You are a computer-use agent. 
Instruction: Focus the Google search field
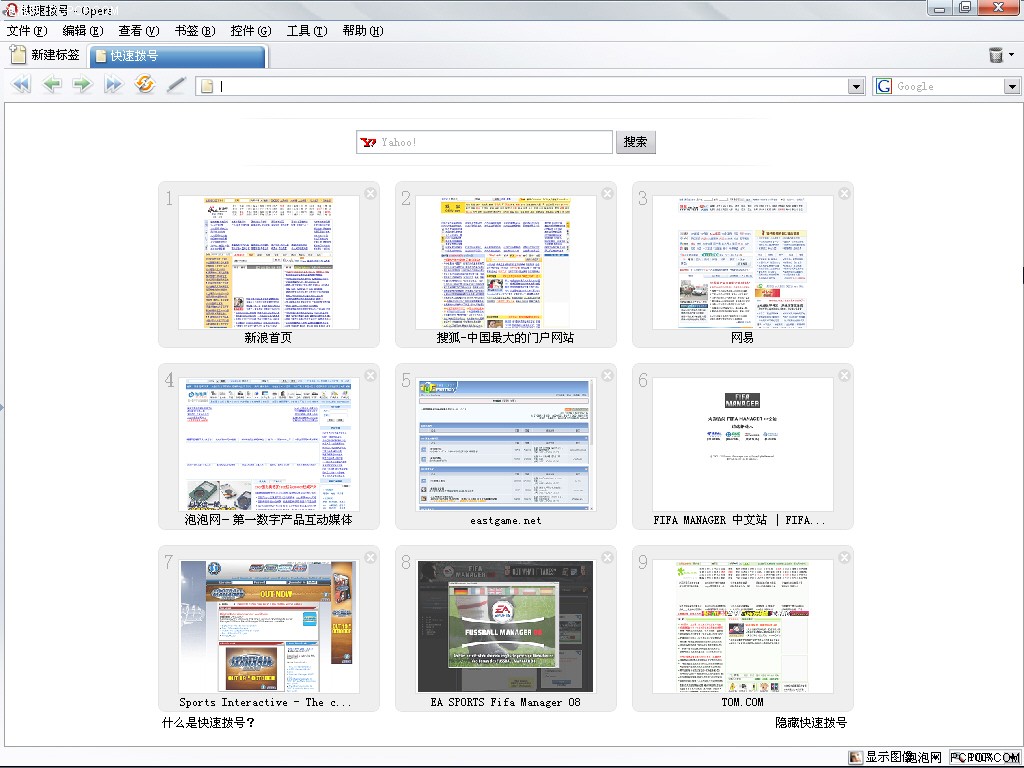(946, 86)
